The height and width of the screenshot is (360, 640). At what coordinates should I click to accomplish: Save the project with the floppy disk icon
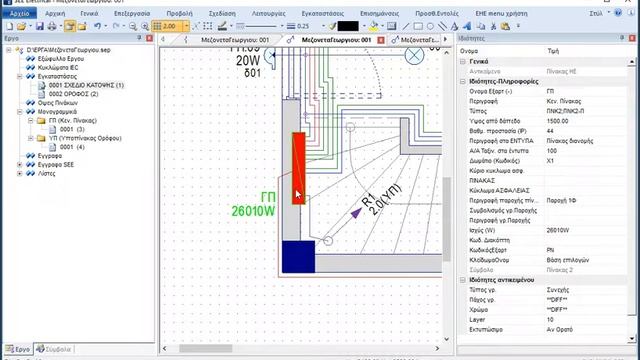(40, 27)
